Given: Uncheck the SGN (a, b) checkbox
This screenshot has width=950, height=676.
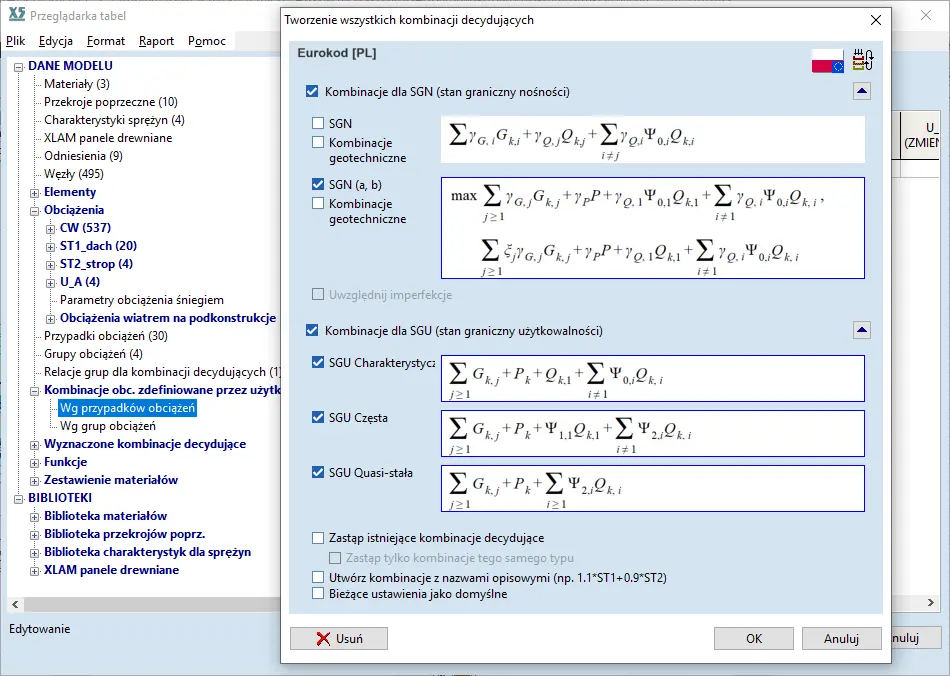Looking at the screenshot, I should [x=319, y=185].
